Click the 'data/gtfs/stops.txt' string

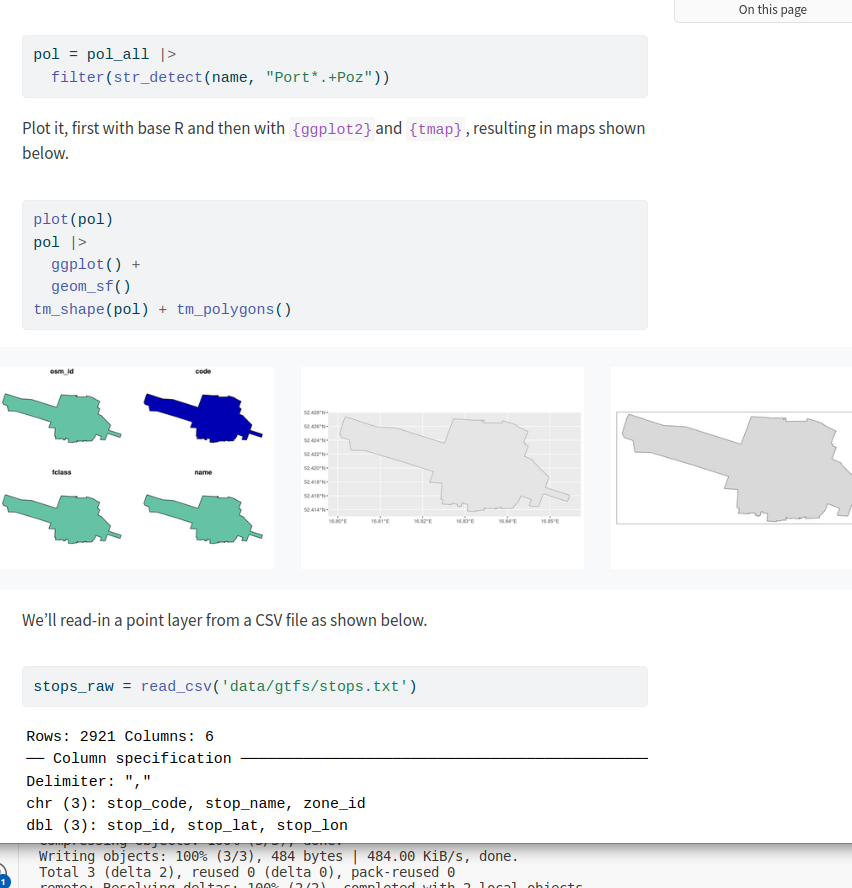314,686
